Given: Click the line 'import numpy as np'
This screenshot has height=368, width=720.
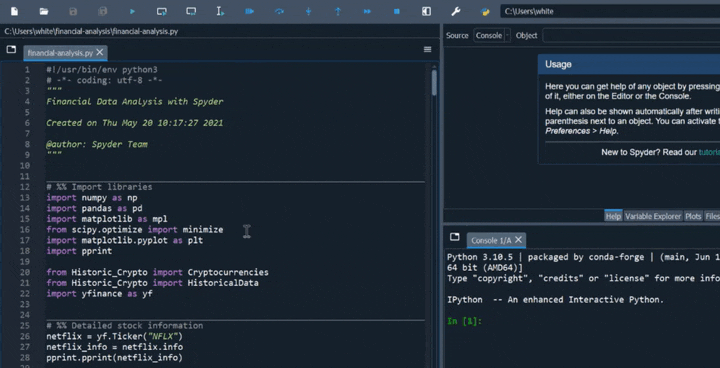Looking at the screenshot, I should [x=92, y=198].
